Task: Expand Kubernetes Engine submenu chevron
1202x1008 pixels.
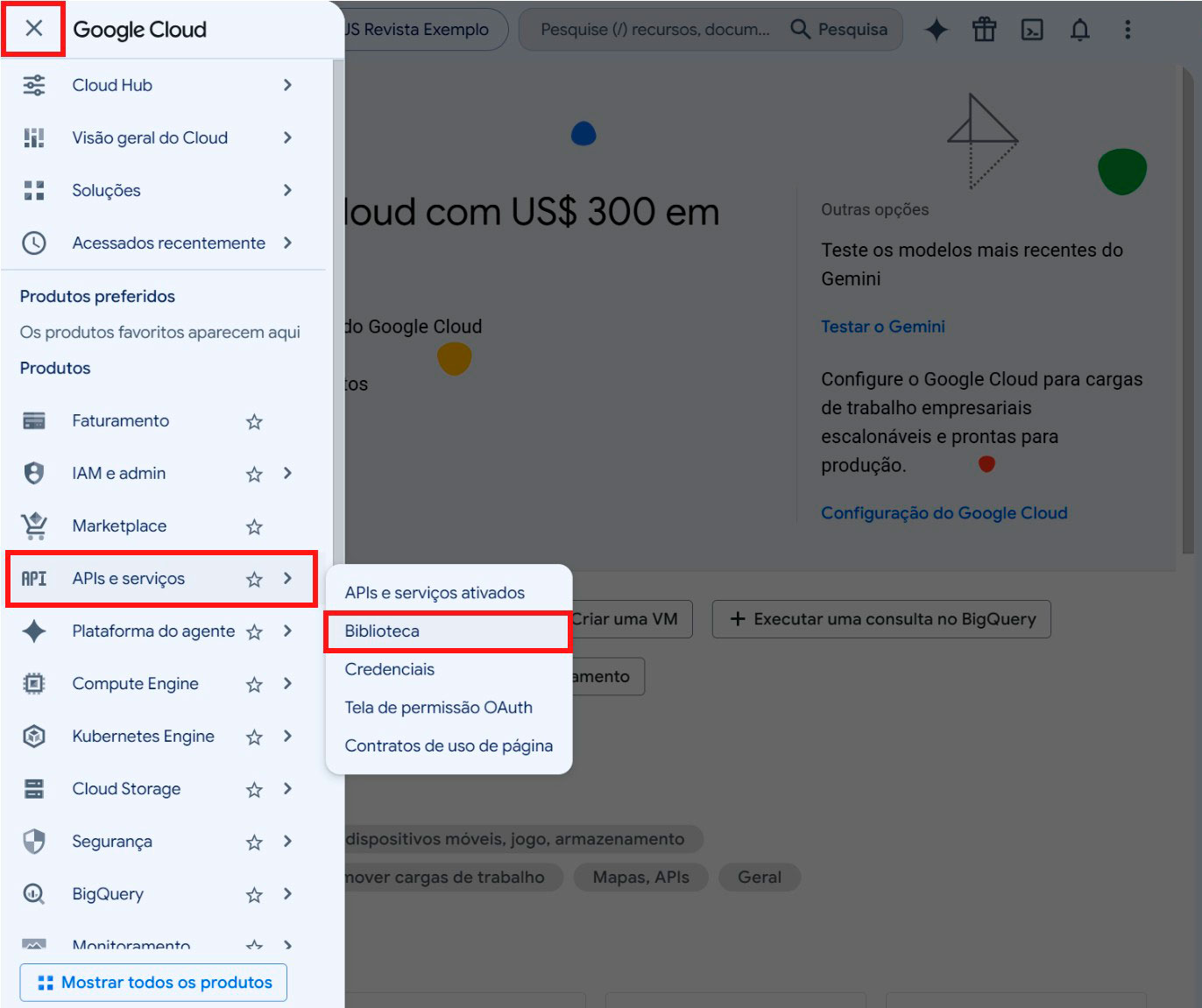Action: tap(287, 737)
